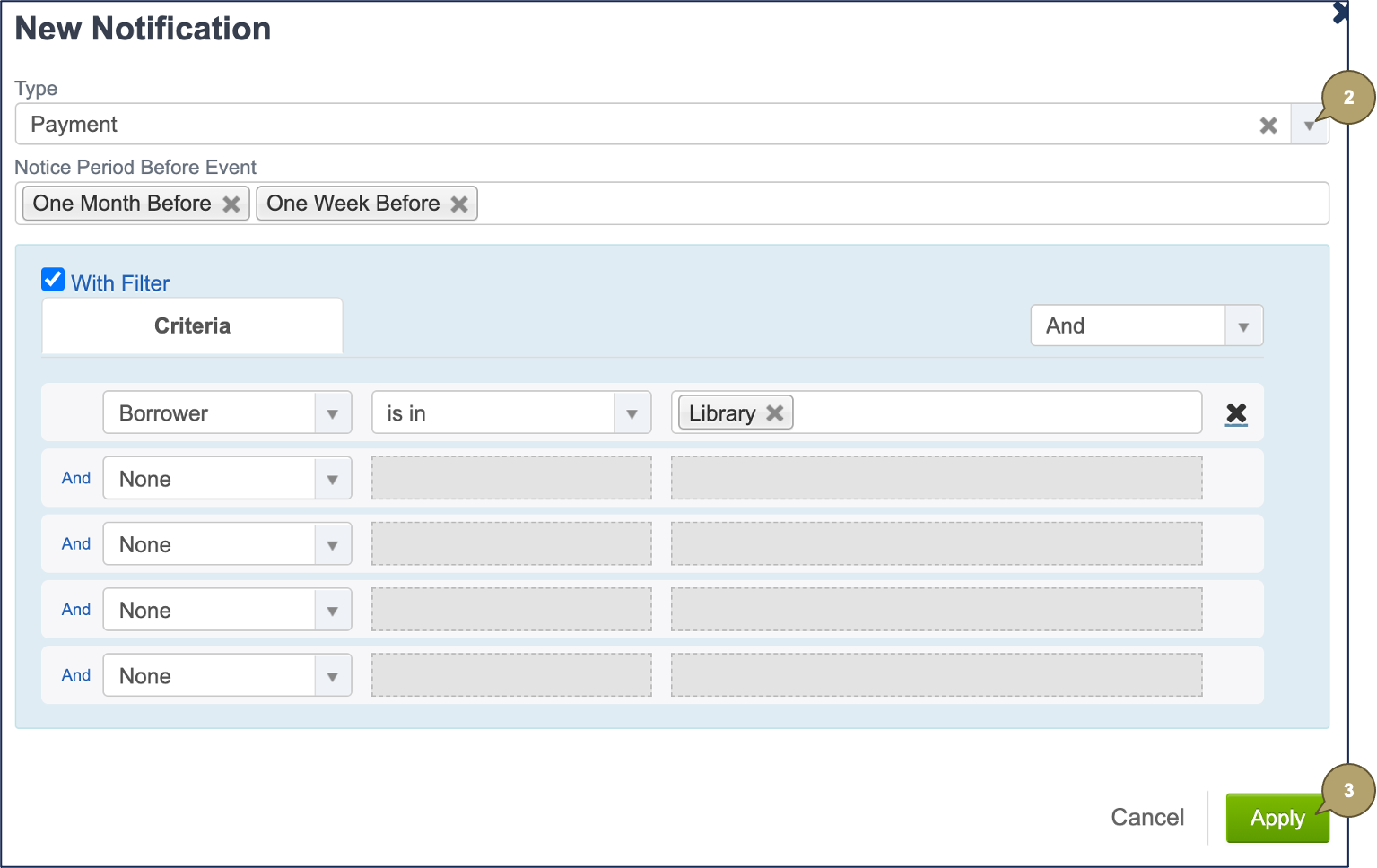
Task: Select the Criteria tab
Action: [x=192, y=326]
